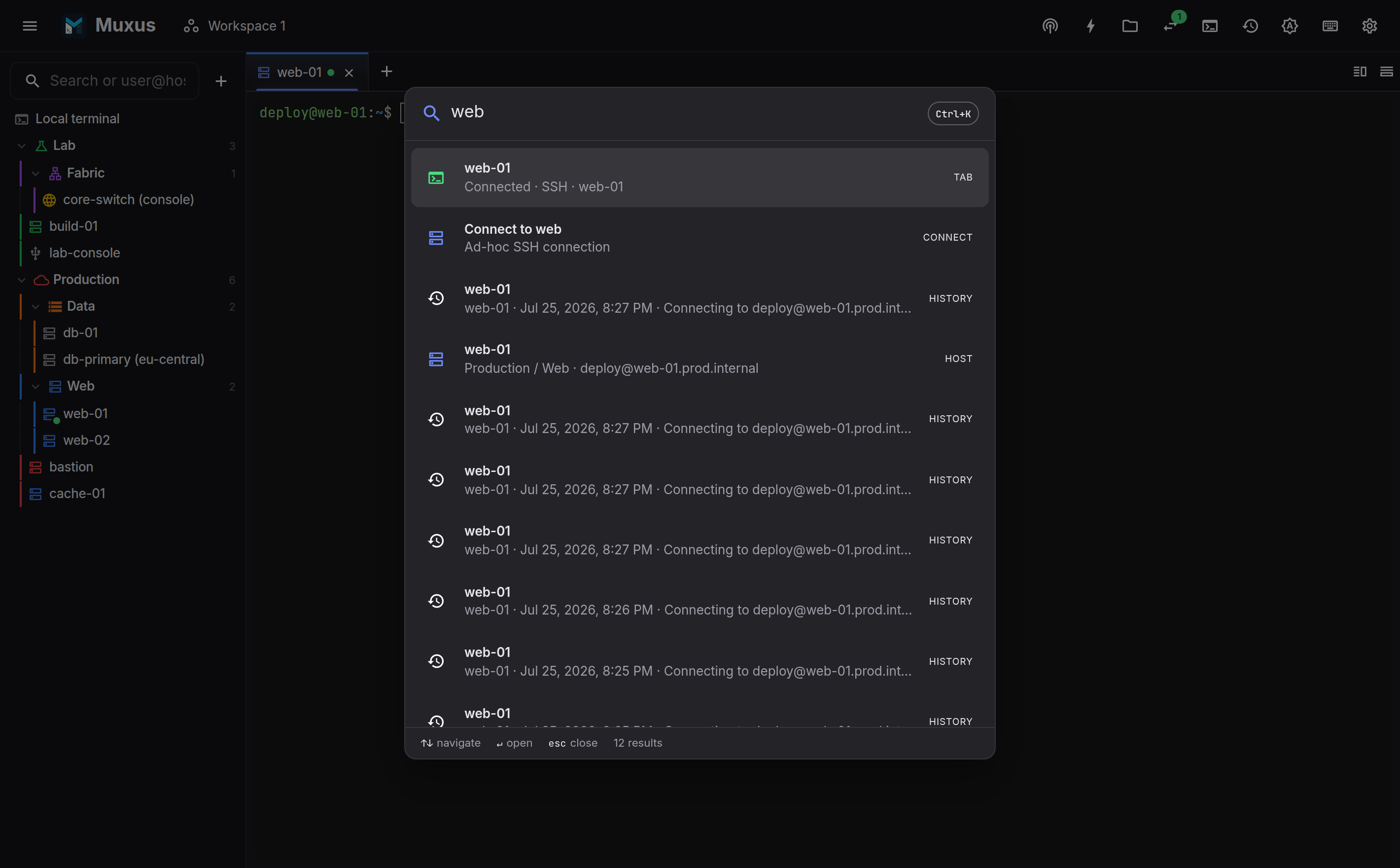This screenshot has height=868, width=1400.
Task: Click the sidebar search field
Action: coord(105,81)
